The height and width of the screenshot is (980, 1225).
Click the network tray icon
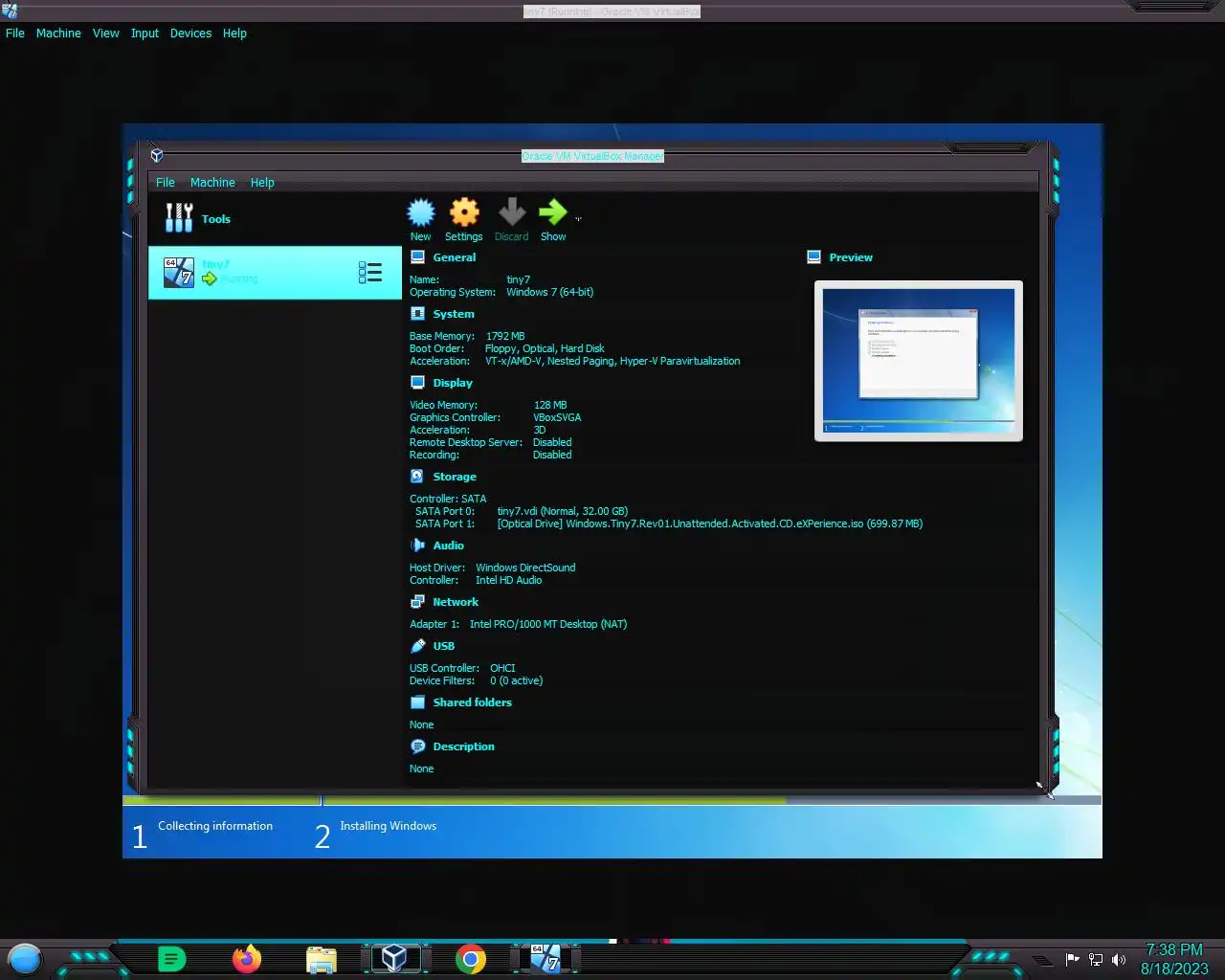[x=1095, y=959]
